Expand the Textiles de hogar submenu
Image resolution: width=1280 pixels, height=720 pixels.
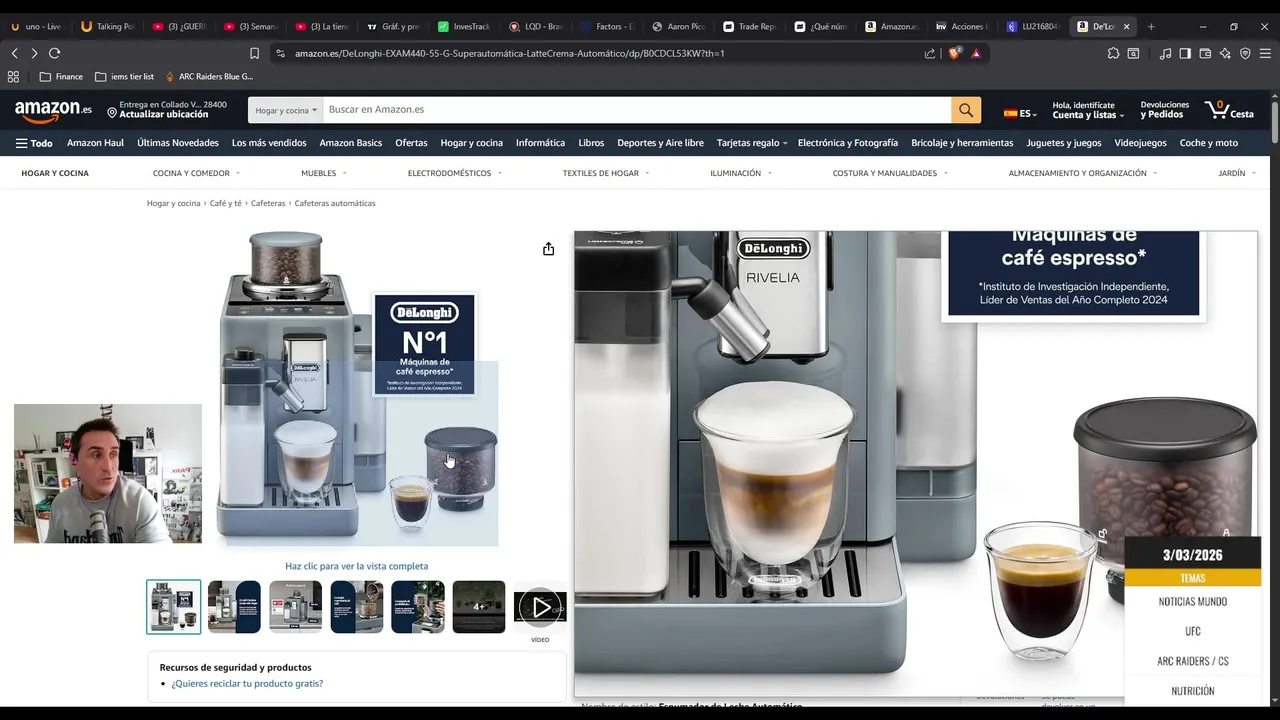(606, 173)
